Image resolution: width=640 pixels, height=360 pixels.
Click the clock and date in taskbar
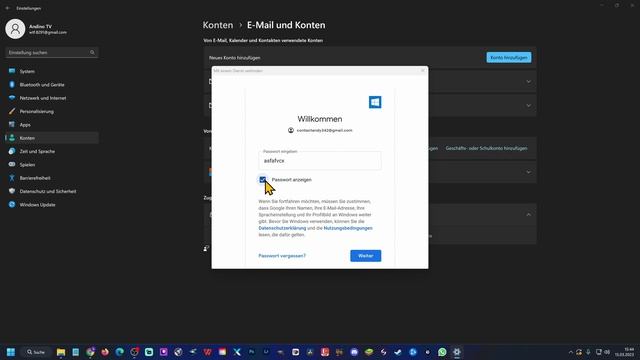coord(624,352)
